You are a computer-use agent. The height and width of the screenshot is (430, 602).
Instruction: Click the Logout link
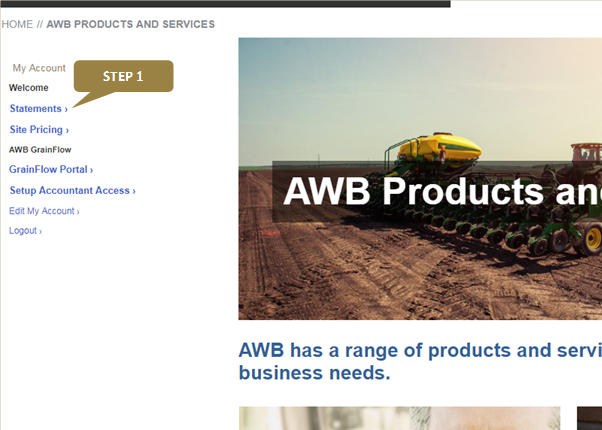tap(25, 231)
